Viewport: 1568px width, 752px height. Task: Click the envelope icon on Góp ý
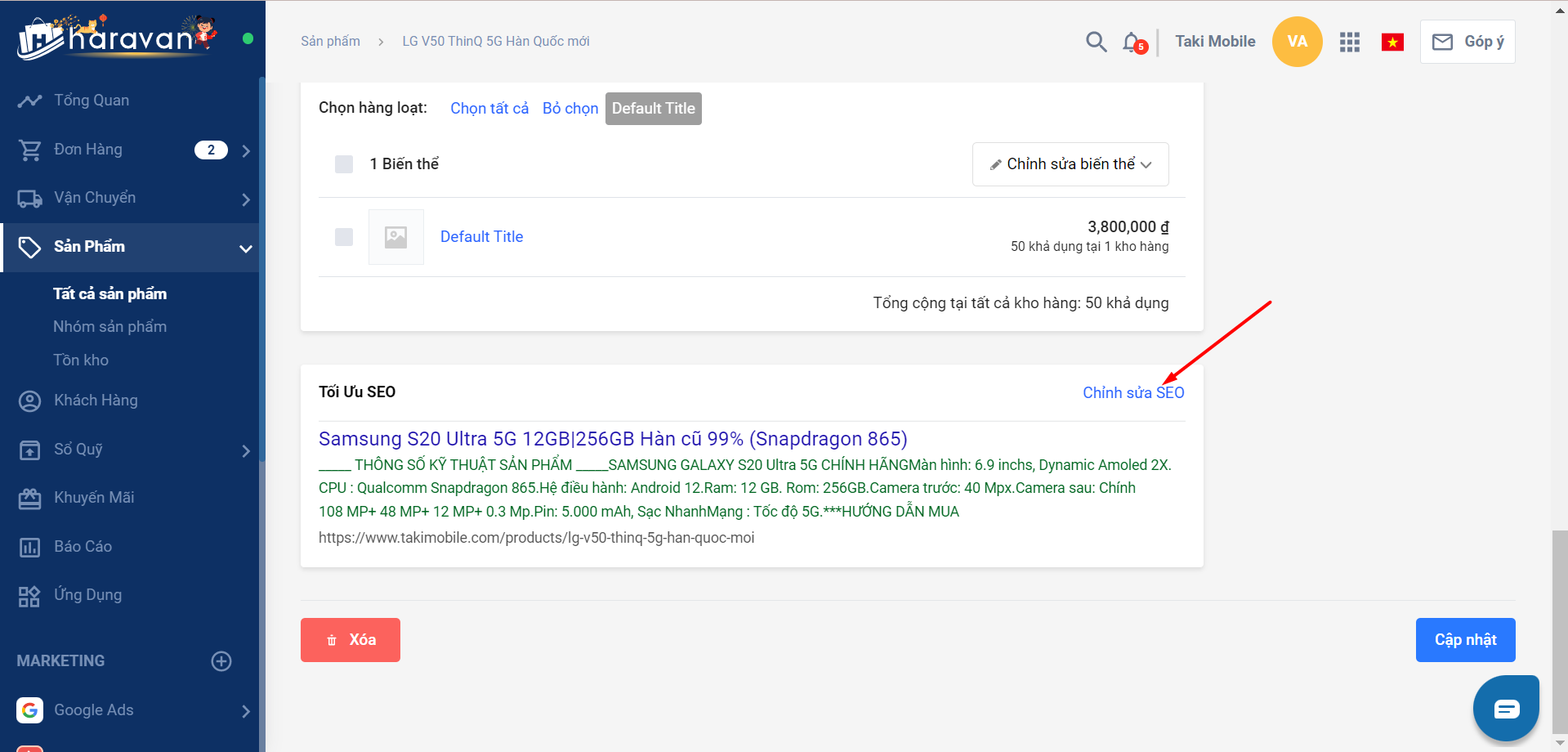(1442, 42)
